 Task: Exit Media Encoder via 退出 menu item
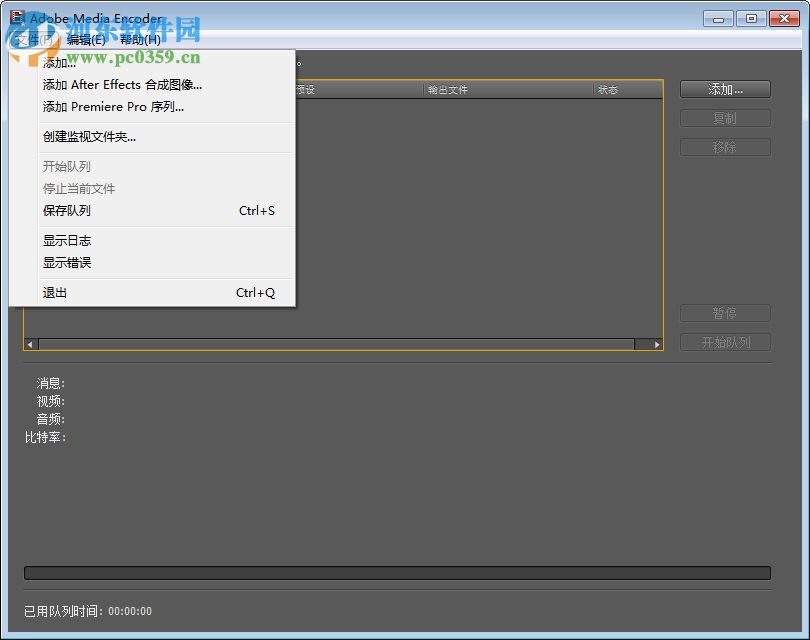pyautogui.click(x=54, y=292)
